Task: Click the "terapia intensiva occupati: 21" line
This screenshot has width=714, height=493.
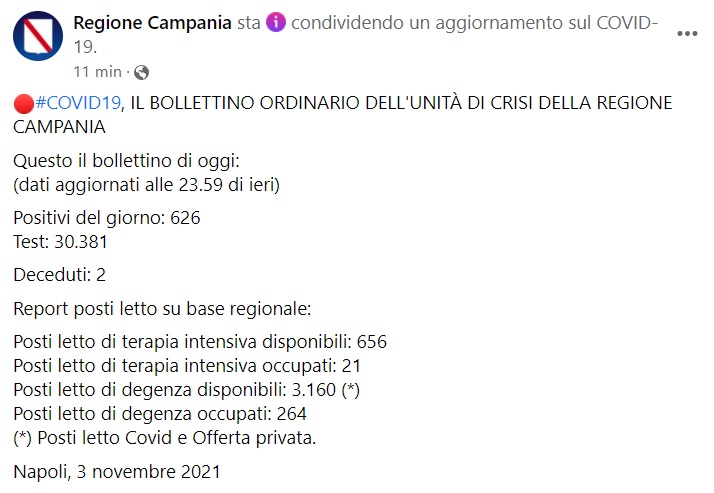Action: point(190,366)
